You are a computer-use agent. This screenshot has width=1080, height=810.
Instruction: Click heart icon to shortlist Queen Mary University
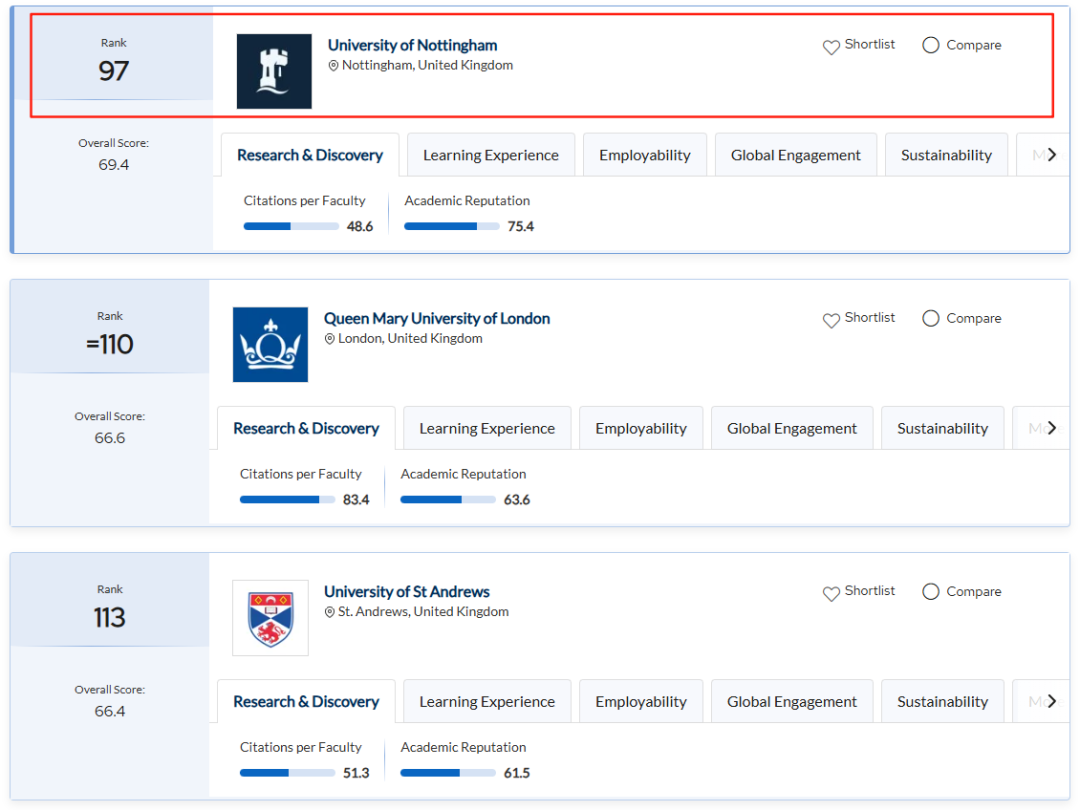[831, 320]
